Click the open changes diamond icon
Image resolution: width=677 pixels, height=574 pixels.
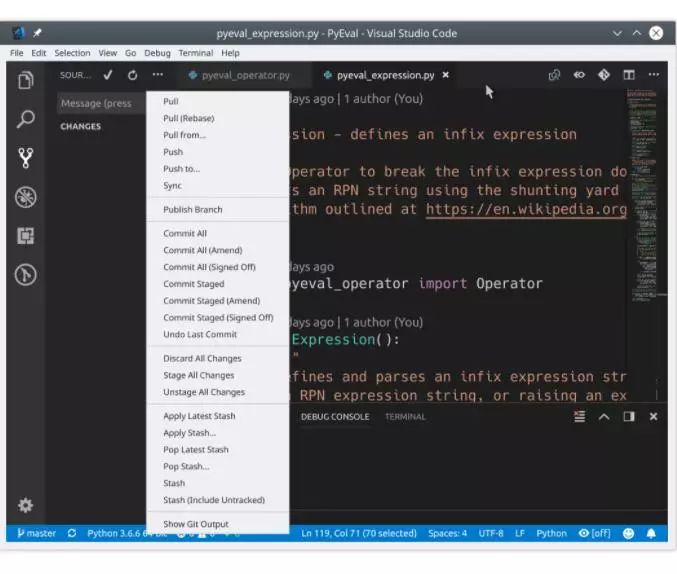(x=604, y=75)
